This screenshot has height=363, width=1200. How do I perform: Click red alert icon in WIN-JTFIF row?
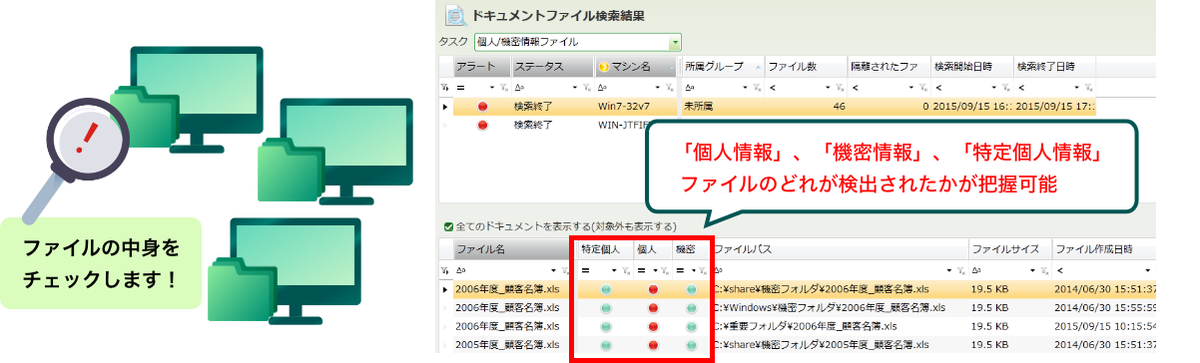[482, 125]
